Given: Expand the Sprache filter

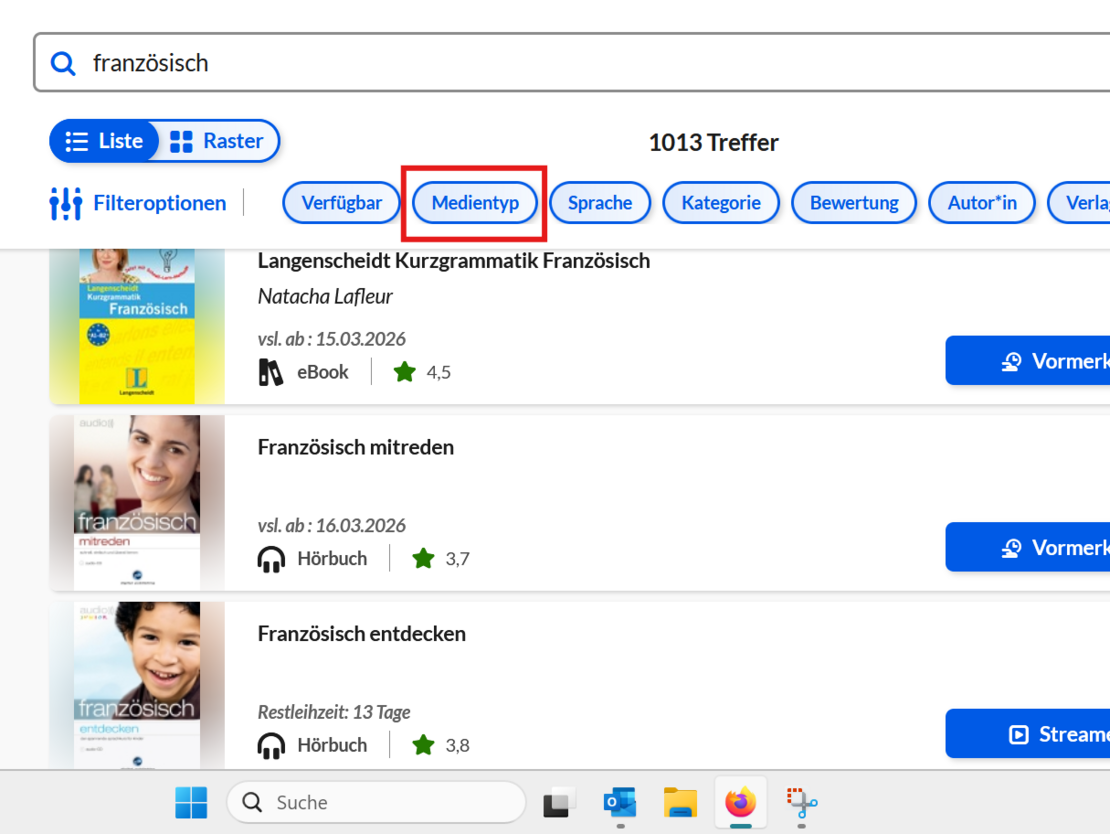Looking at the screenshot, I should point(600,203).
